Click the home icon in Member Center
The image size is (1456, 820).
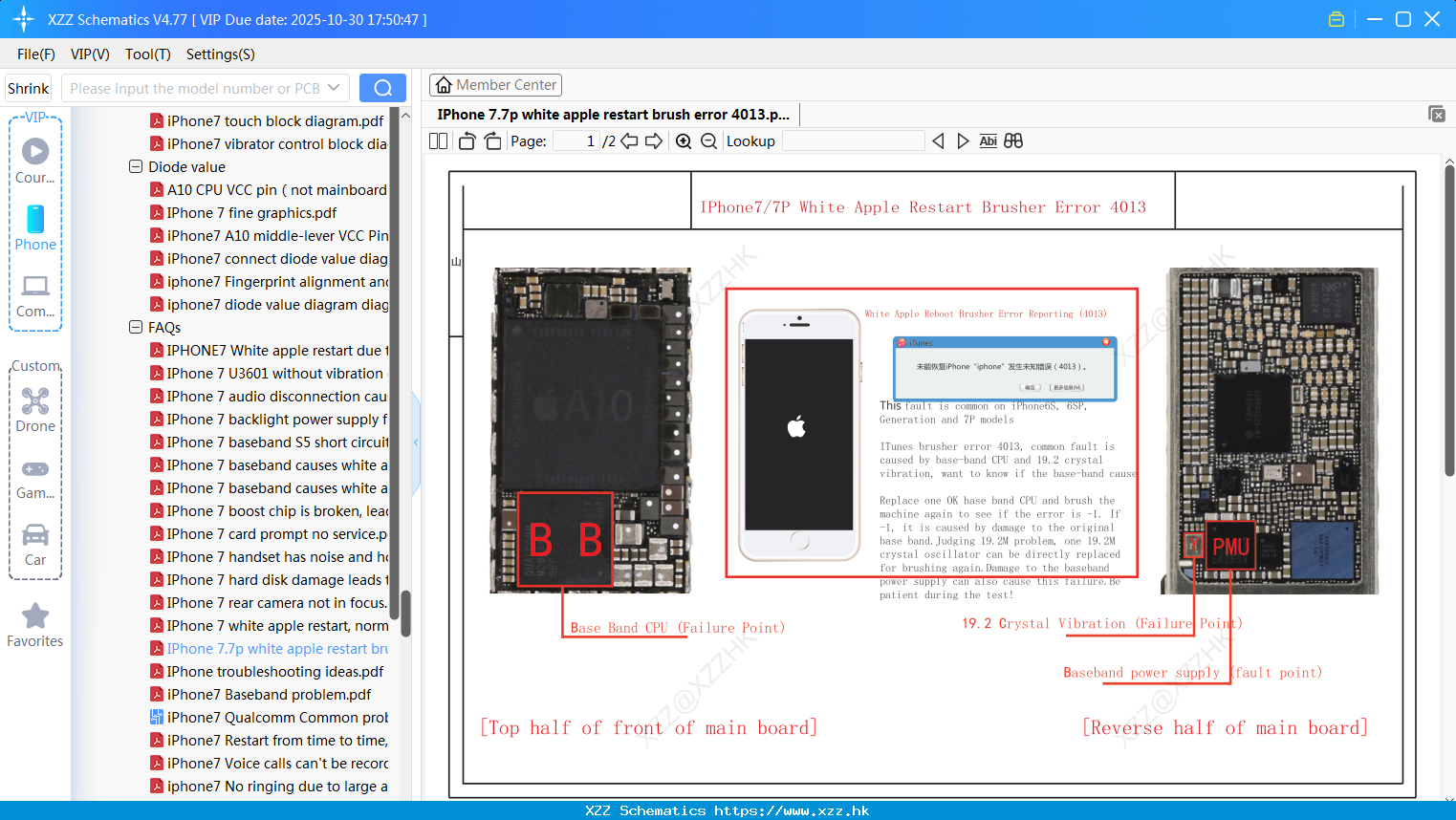(x=444, y=85)
